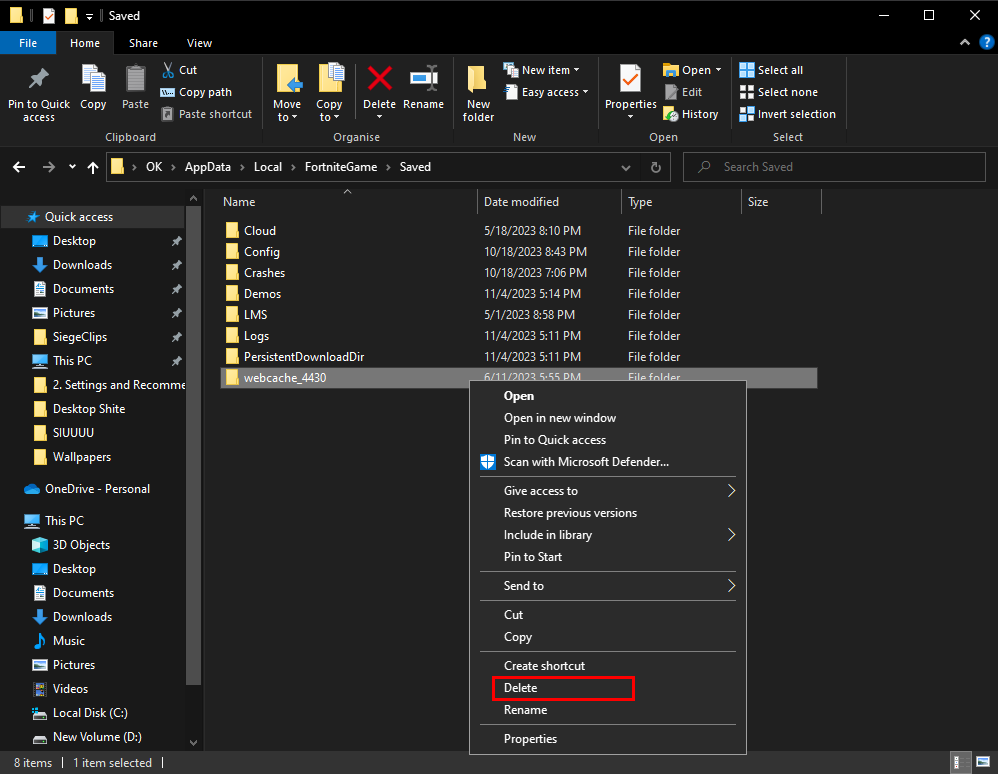Click the Rename icon in Organise group
998x774 pixels.
423,79
